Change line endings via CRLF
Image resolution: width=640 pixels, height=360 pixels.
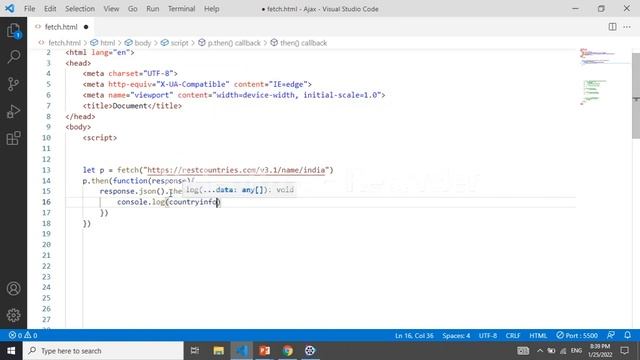[x=513, y=336]
